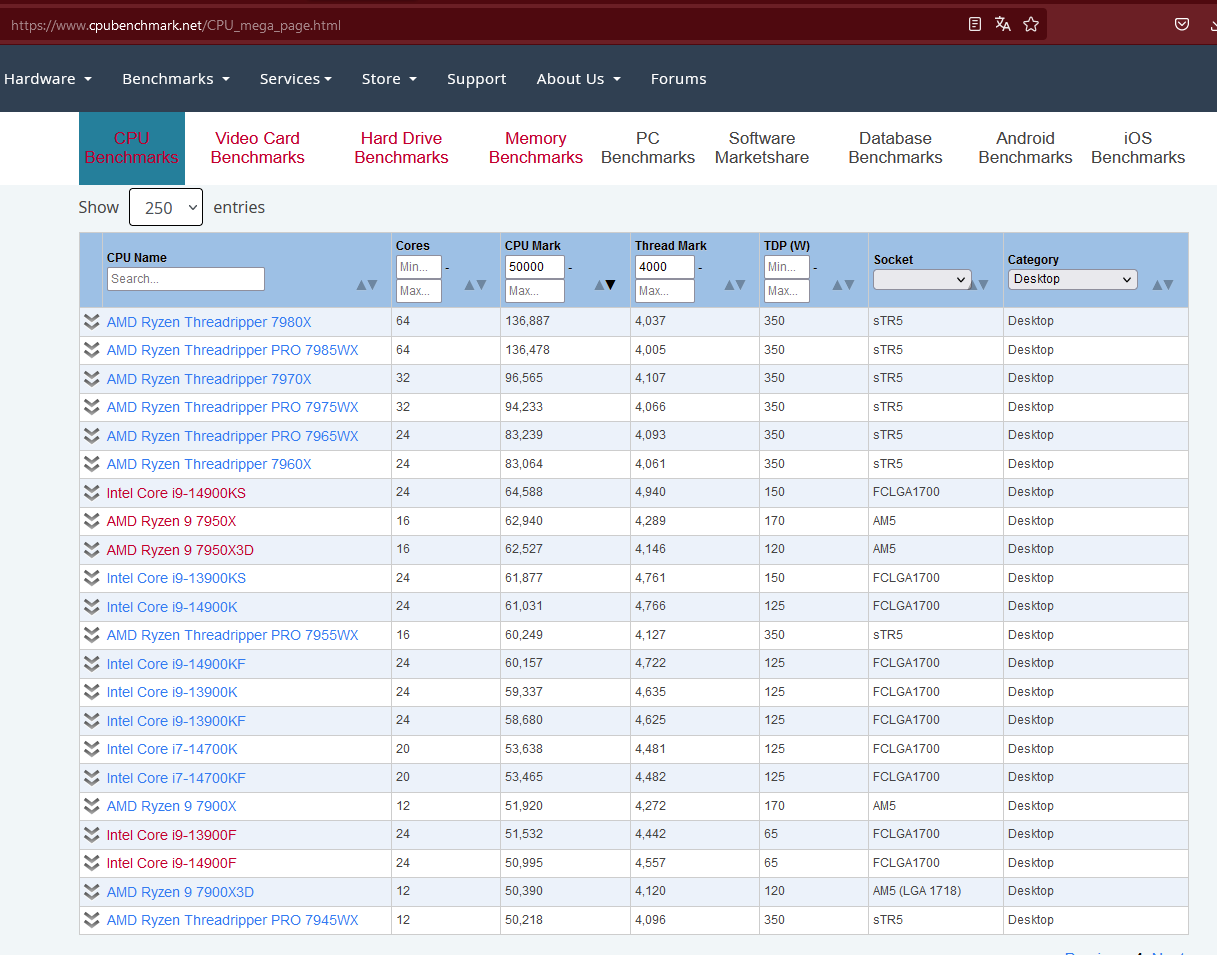This screenshot has width=1217, height=955.
Task: Open AMD Ryzen Threadripper 7960X link
Action: pyautogui.click(x=209, y=464)
